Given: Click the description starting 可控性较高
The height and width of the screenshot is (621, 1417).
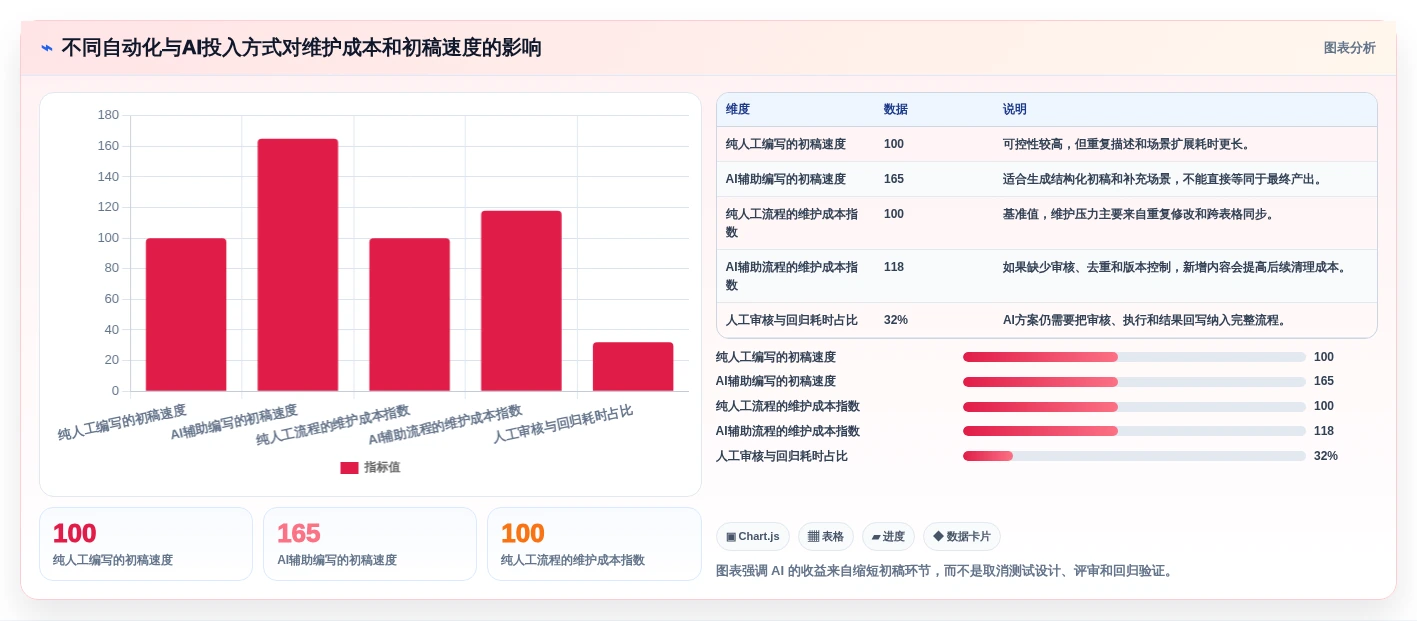Looking at the screenshot, I should tap(1127, 144).
